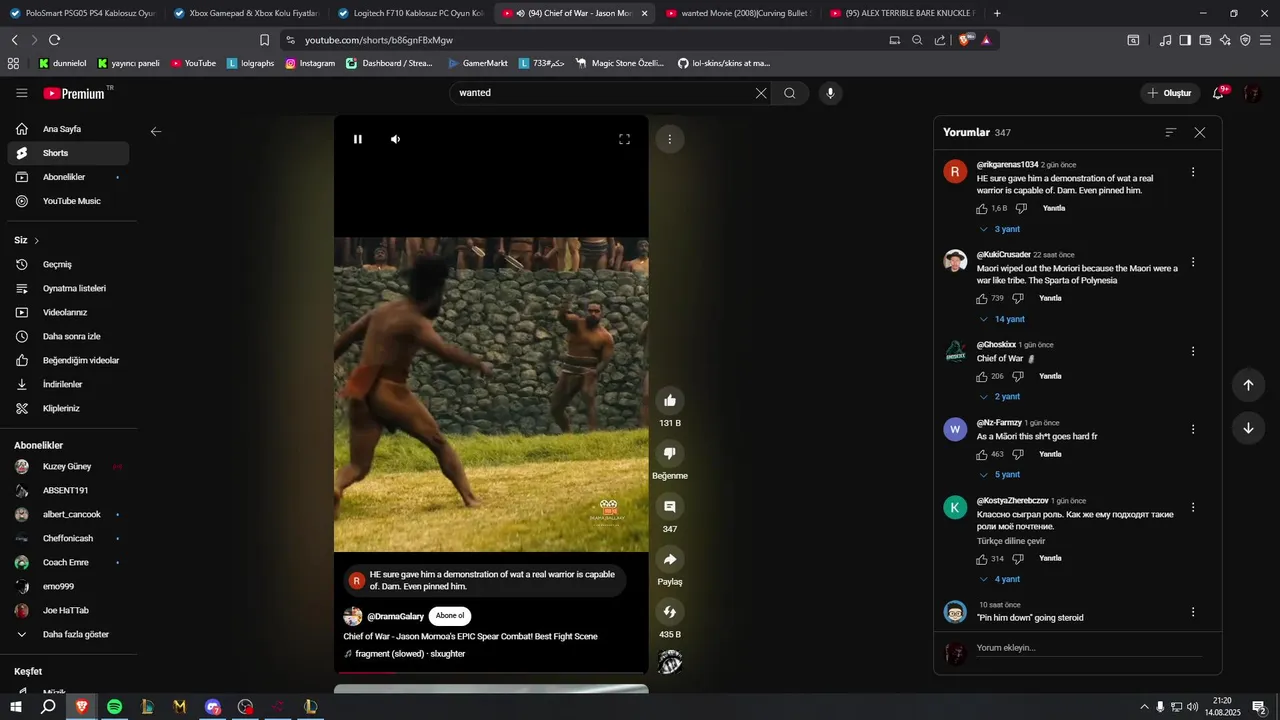Image resolution: width=1280 pixels, height=720 pixels.
Task: Dislike the Short (Beğenme)
Action: tap(670, 453)
